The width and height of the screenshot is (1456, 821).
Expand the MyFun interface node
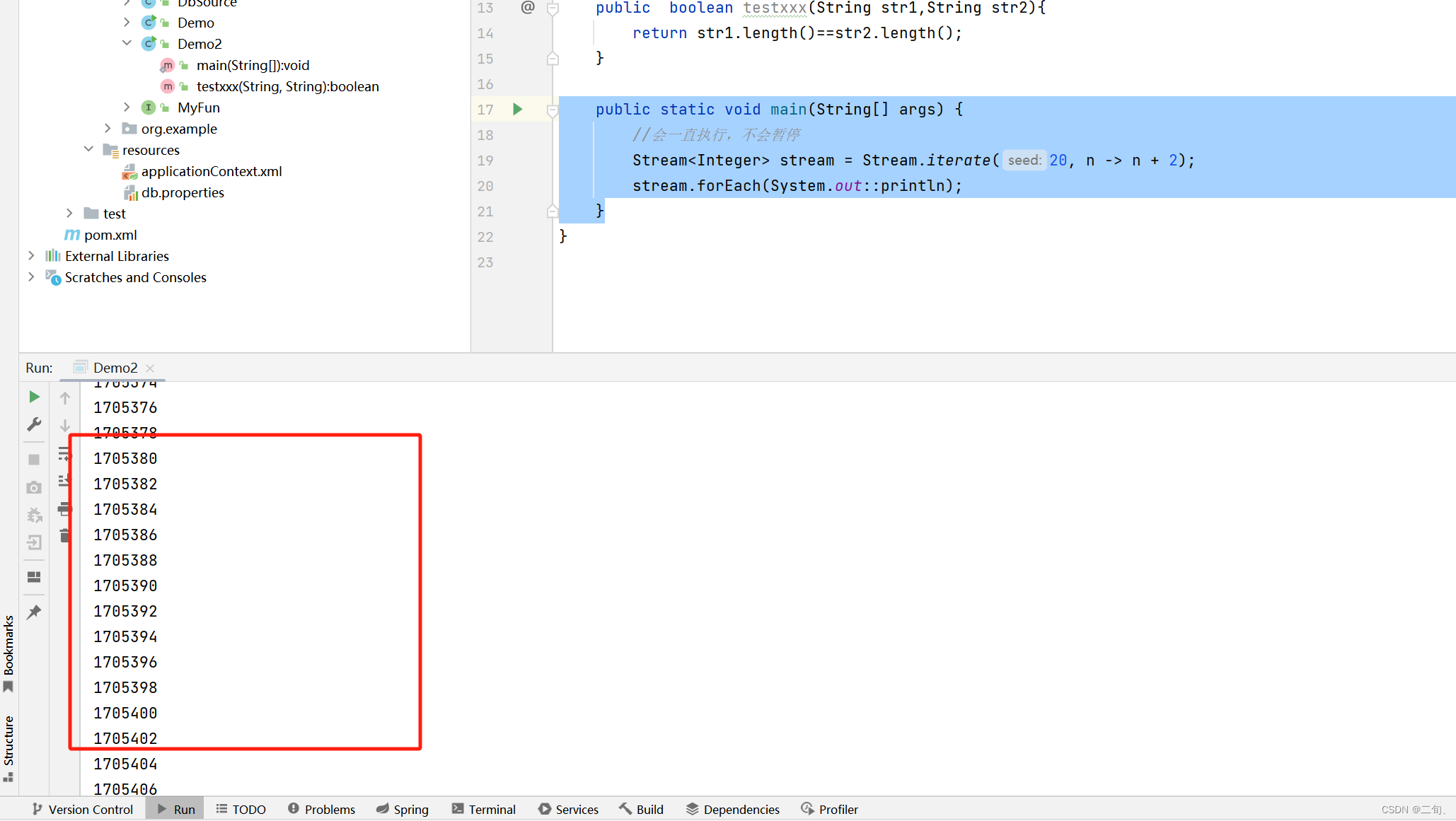point(127,107)
